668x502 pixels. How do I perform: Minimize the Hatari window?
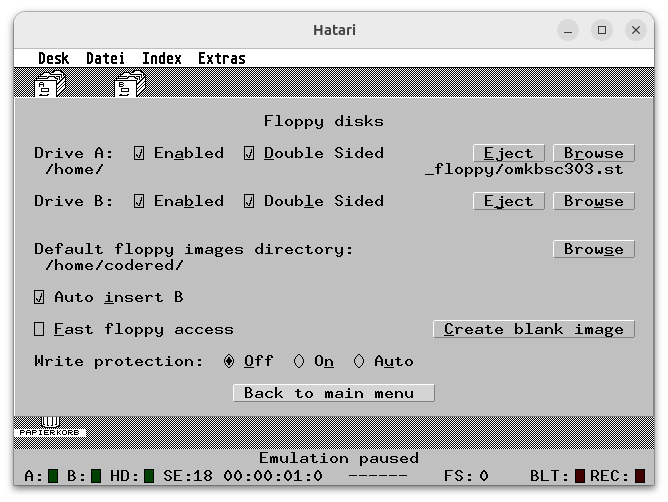(x=568, y=30)
